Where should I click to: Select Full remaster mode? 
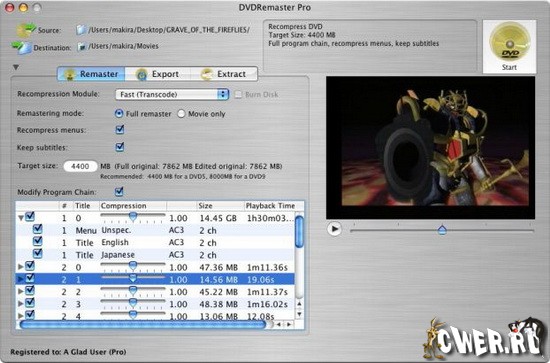click(x=119, y=114)
